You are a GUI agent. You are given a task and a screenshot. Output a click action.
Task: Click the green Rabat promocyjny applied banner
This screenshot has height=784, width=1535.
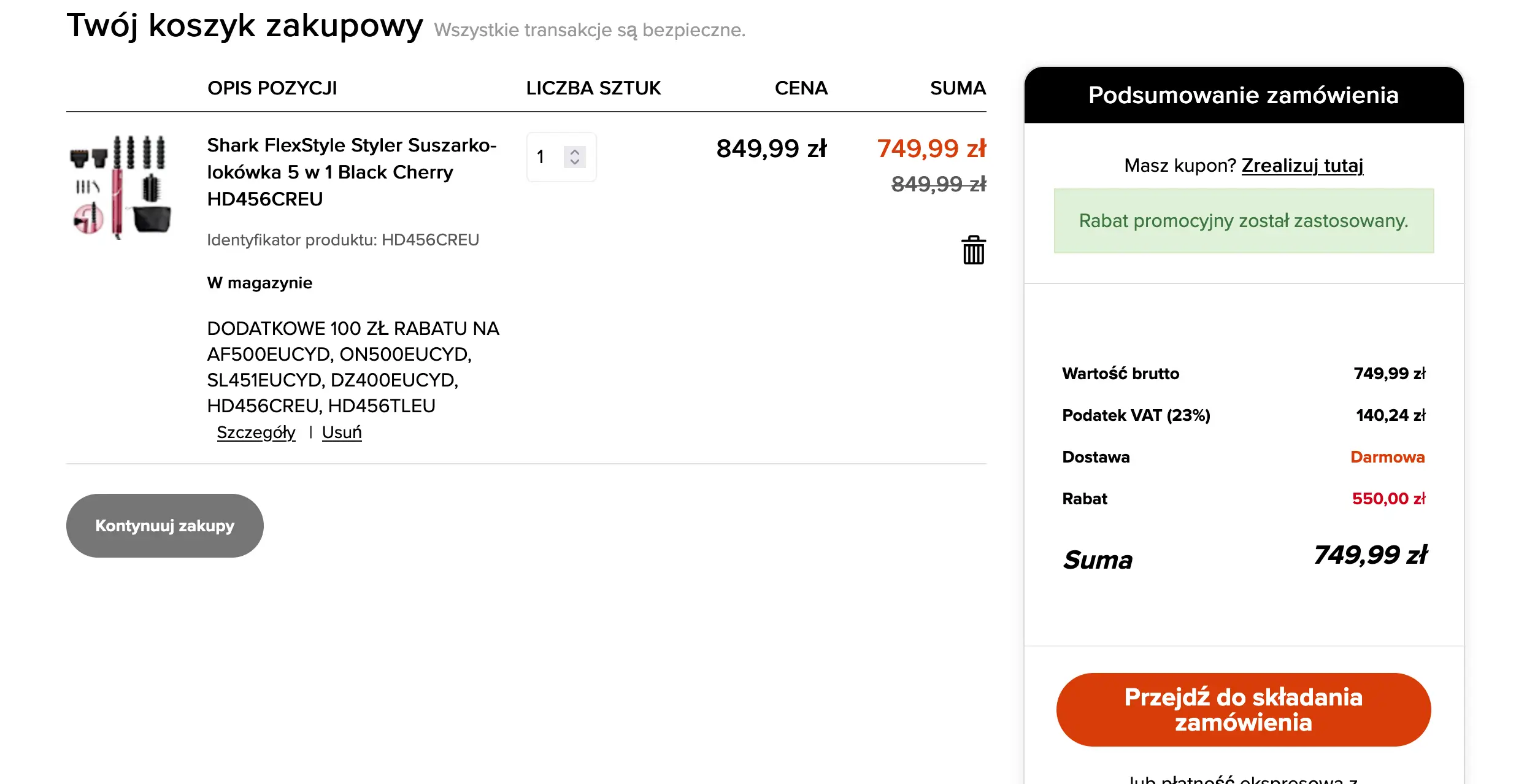pos(1243,221)
